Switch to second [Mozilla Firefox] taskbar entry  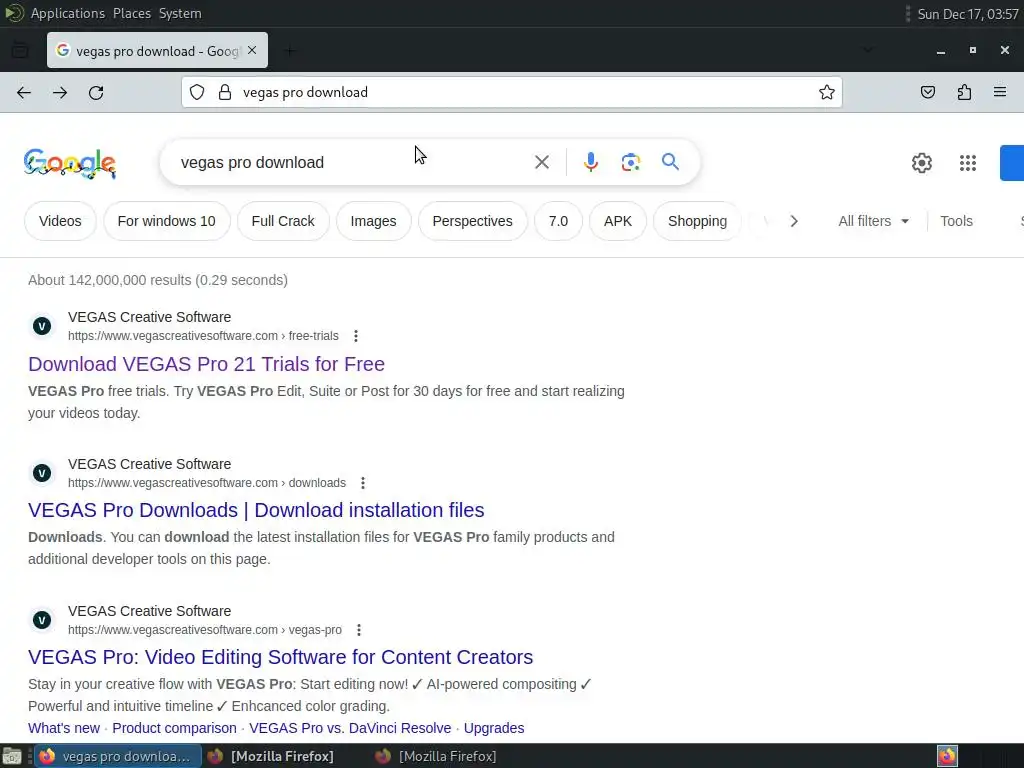(x=436, y=756)
